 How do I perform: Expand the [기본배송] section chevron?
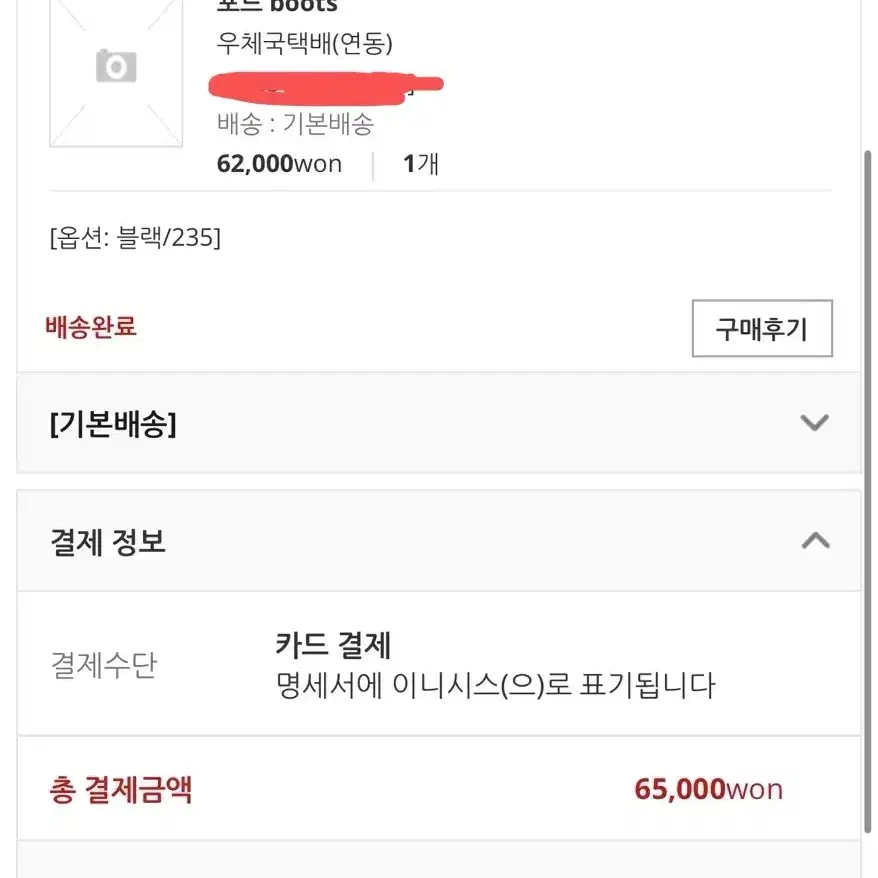[x=814, y=422]
